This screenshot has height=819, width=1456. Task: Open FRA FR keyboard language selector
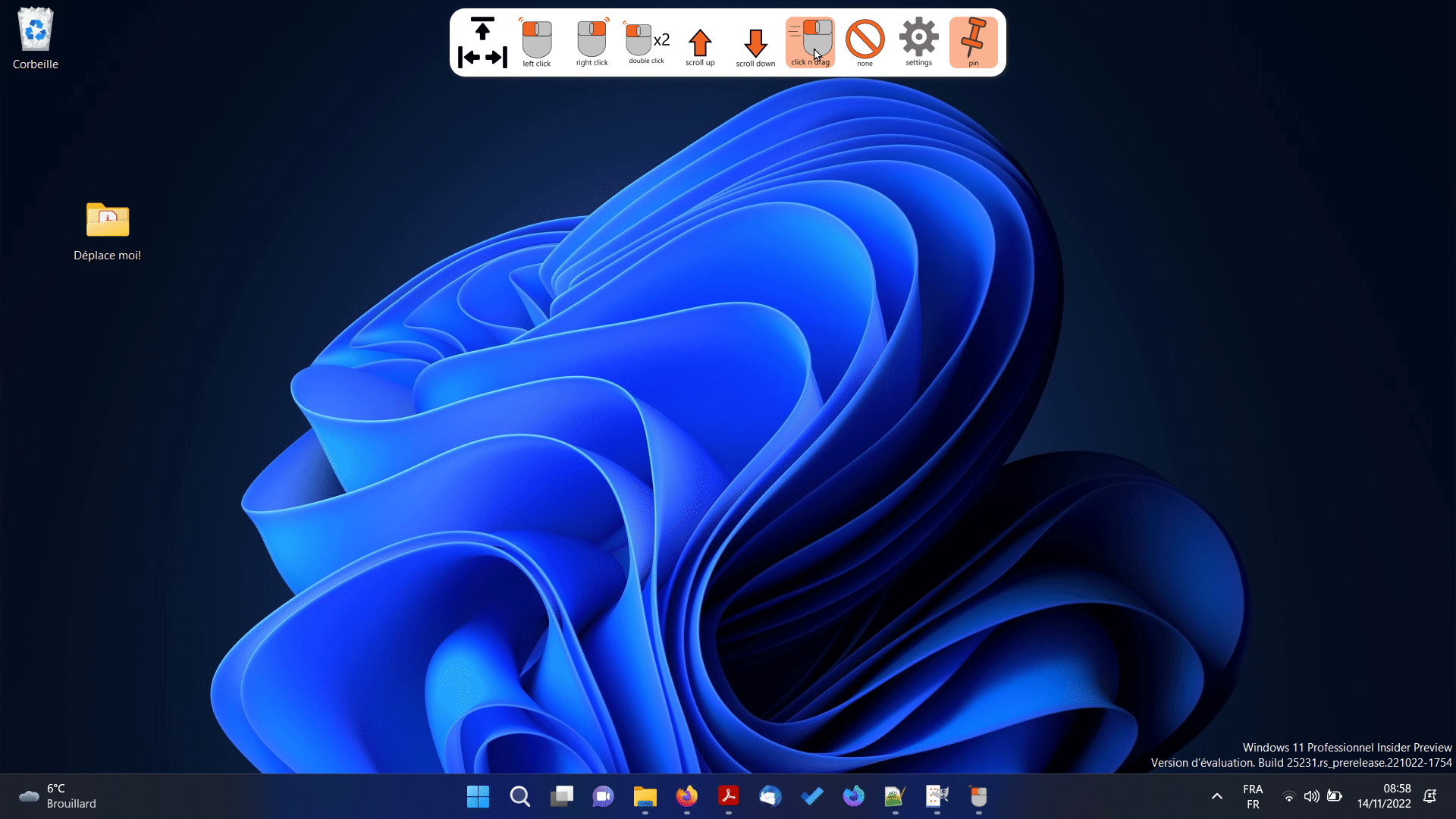pos(1253,796)
